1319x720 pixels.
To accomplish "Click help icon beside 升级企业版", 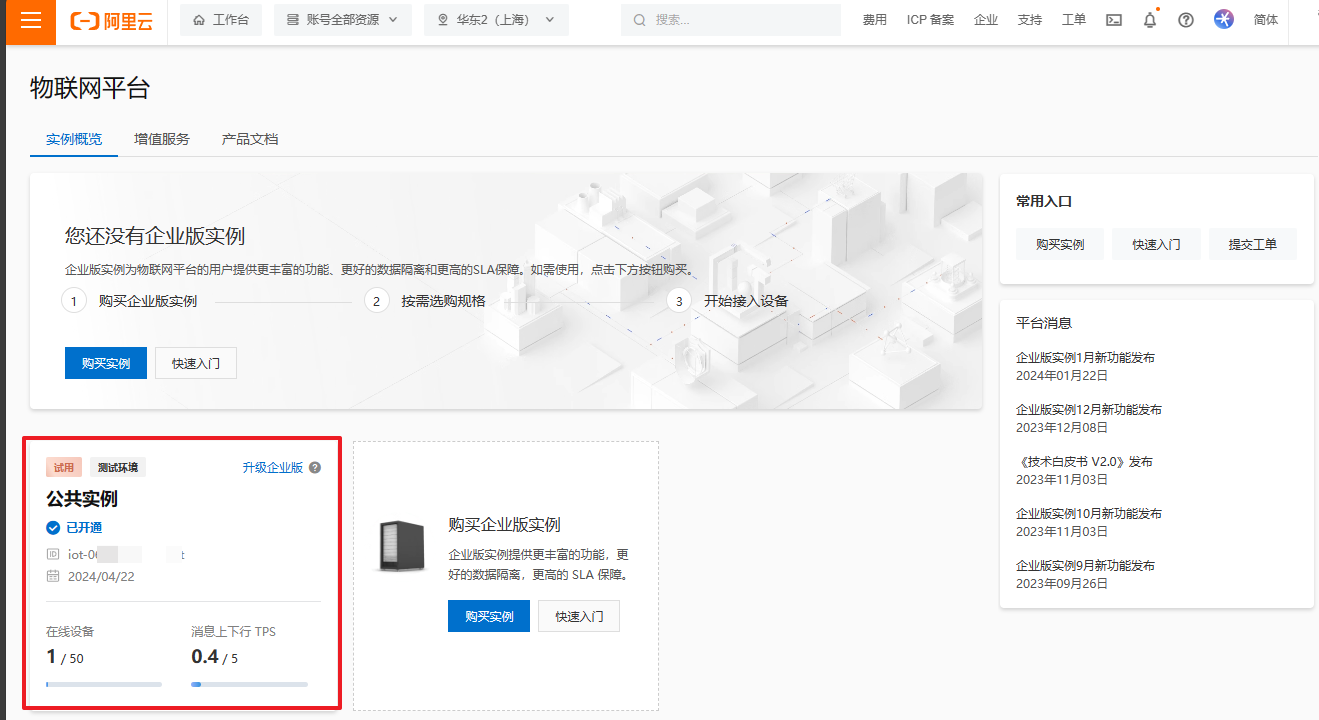I will pos(315,467).
